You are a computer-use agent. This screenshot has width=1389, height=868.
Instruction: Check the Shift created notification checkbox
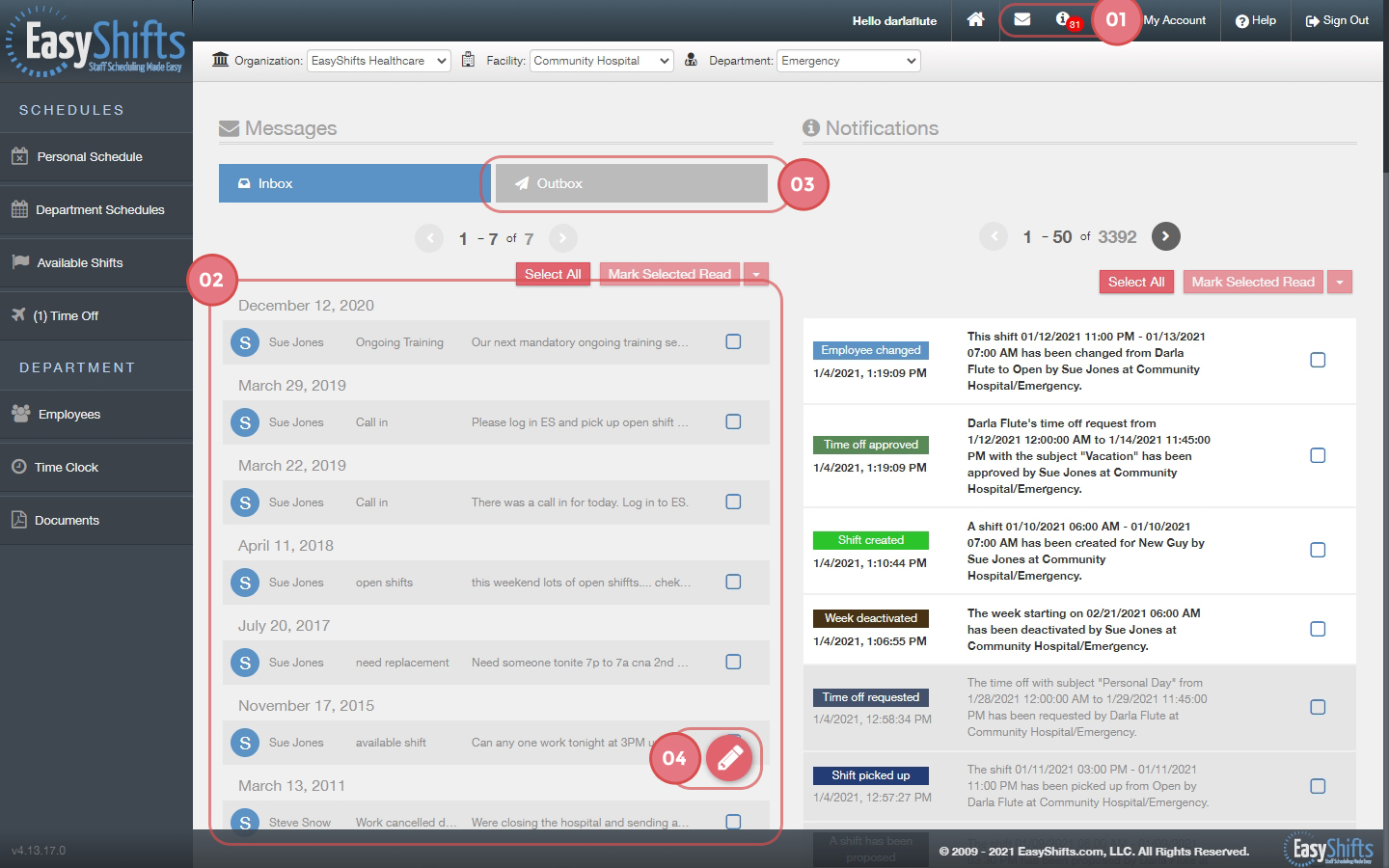pyautogui.click(x=1318, y=550)
